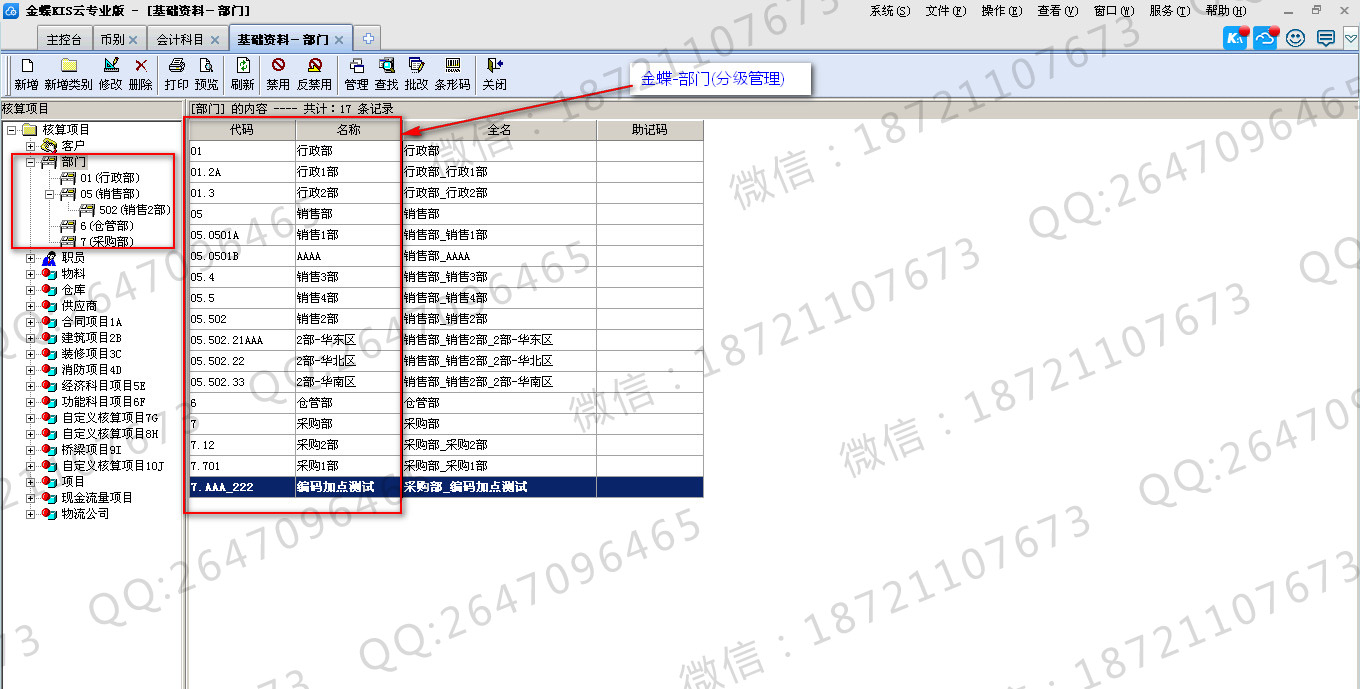Switch to the 会计科目 tab

click(180, 40)
